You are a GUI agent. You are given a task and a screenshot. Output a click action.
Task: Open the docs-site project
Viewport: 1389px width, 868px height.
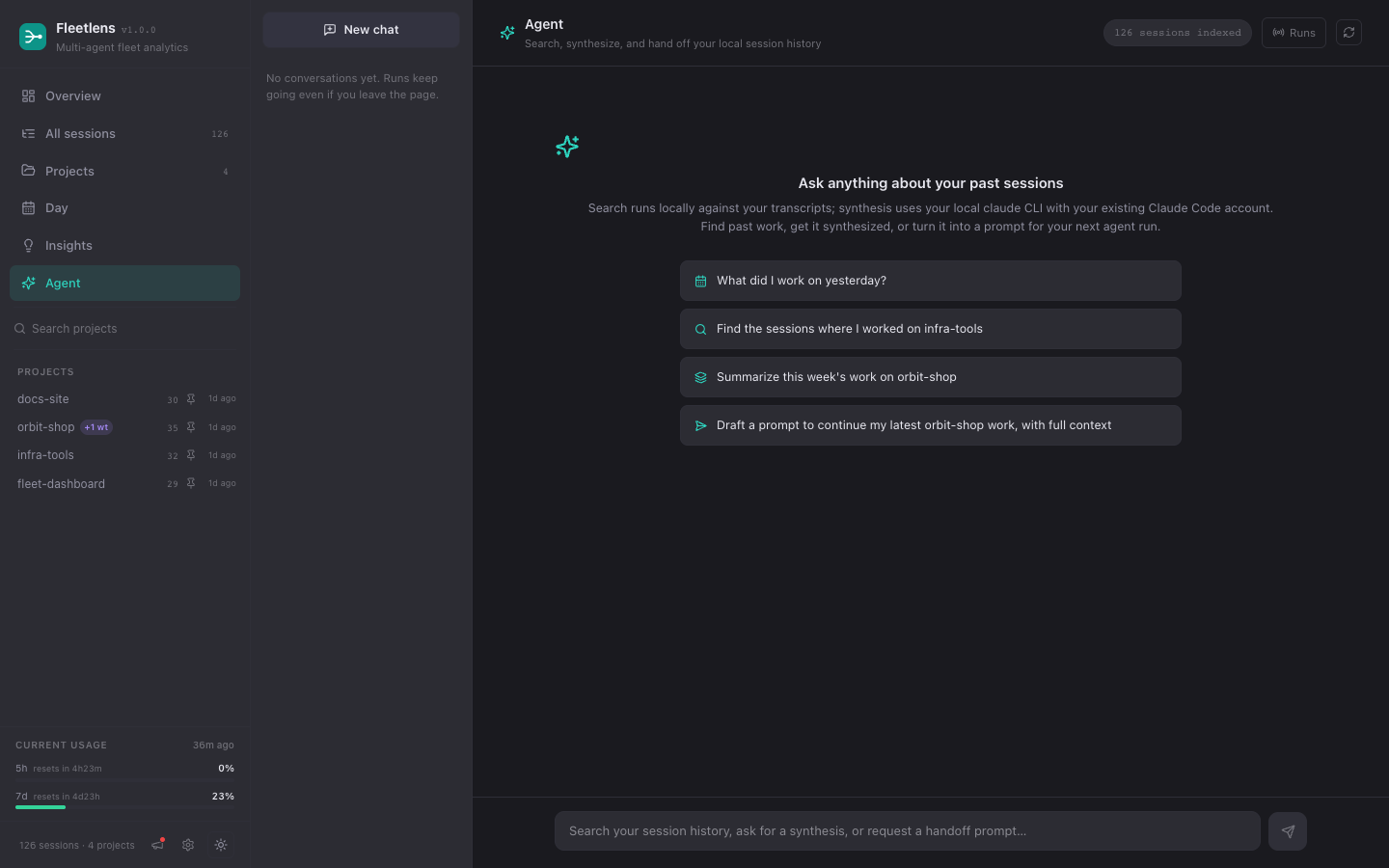point(43,398)
